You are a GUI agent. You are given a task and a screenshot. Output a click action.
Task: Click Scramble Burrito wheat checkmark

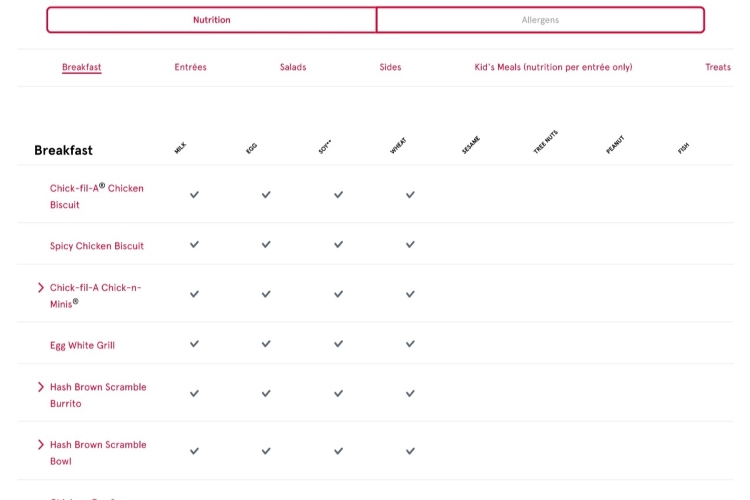pos(410,394)
